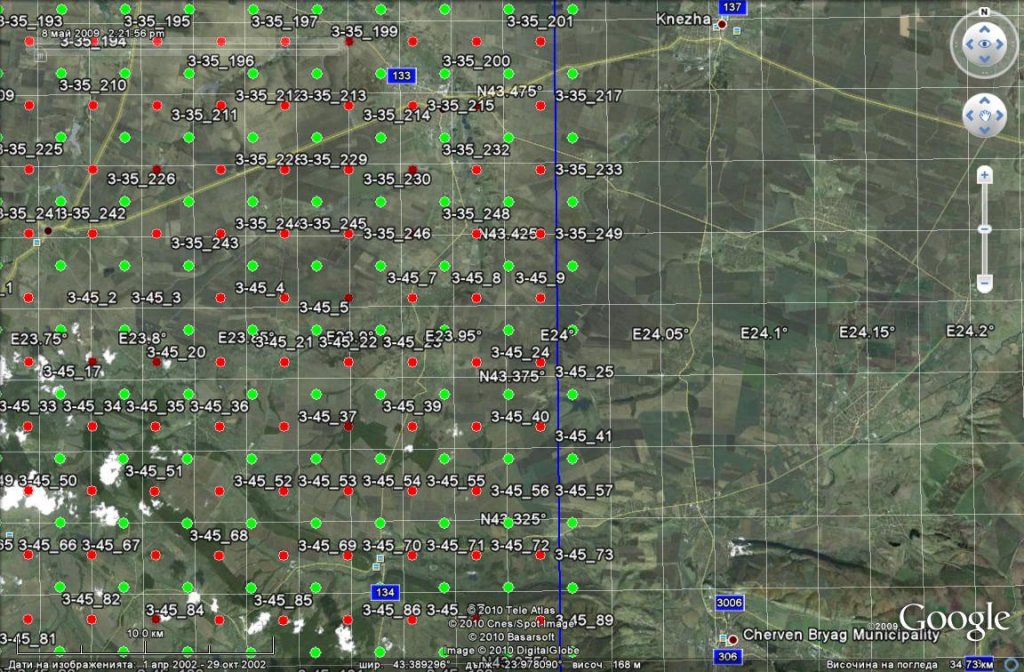
Task: Click the N north indicator on compass
Action: (x=984, y=12)
